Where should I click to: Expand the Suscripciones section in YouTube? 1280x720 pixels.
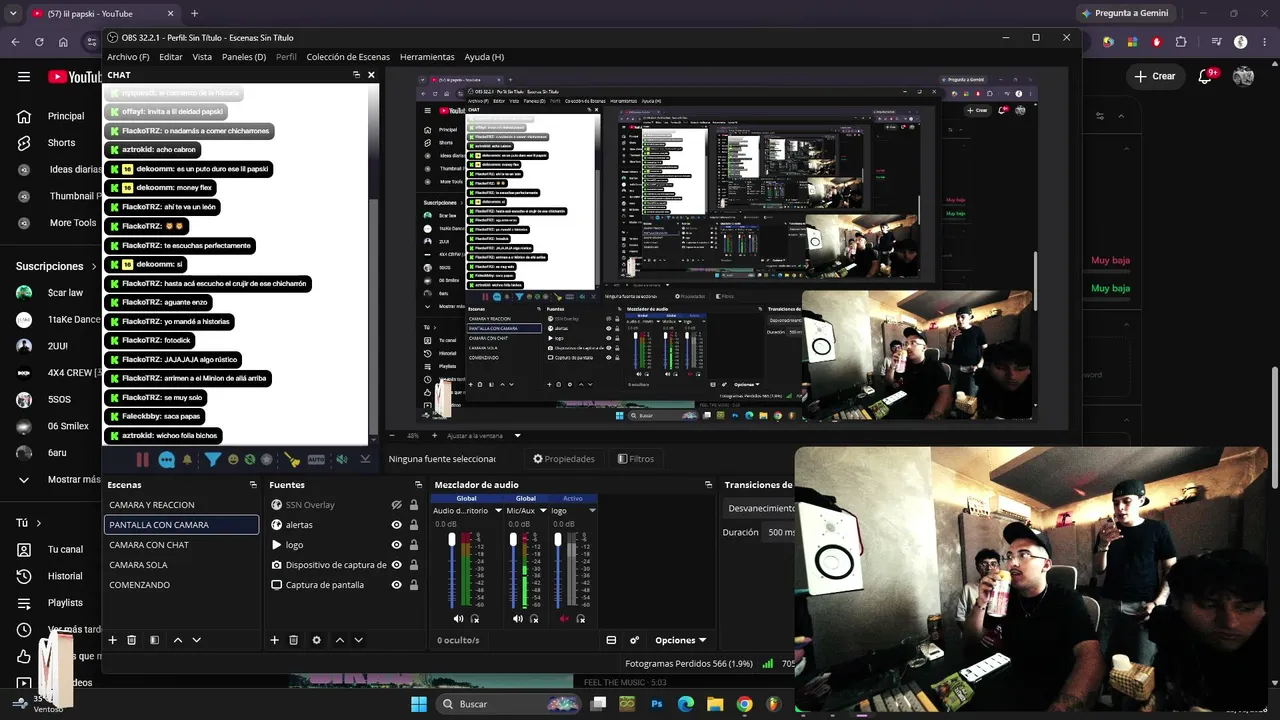point(56,266)
